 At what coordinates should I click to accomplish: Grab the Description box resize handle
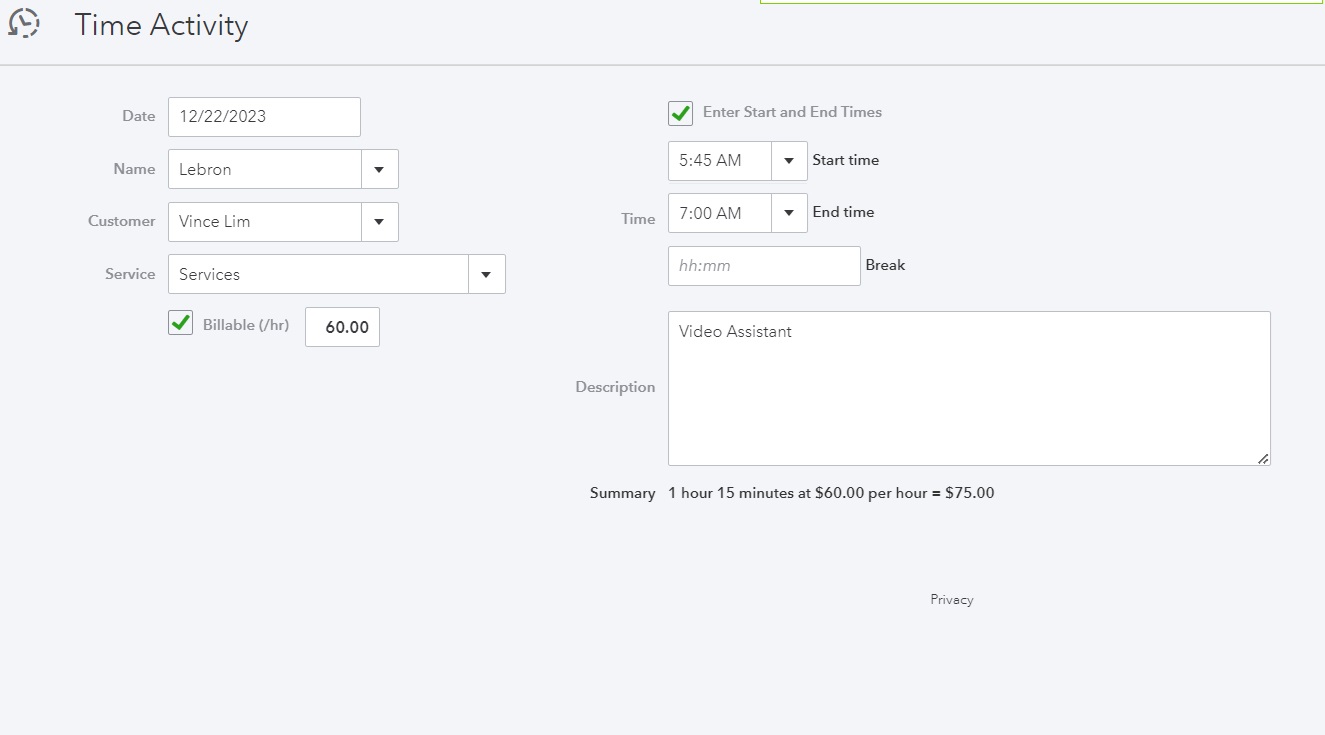tap(1263, 458)
